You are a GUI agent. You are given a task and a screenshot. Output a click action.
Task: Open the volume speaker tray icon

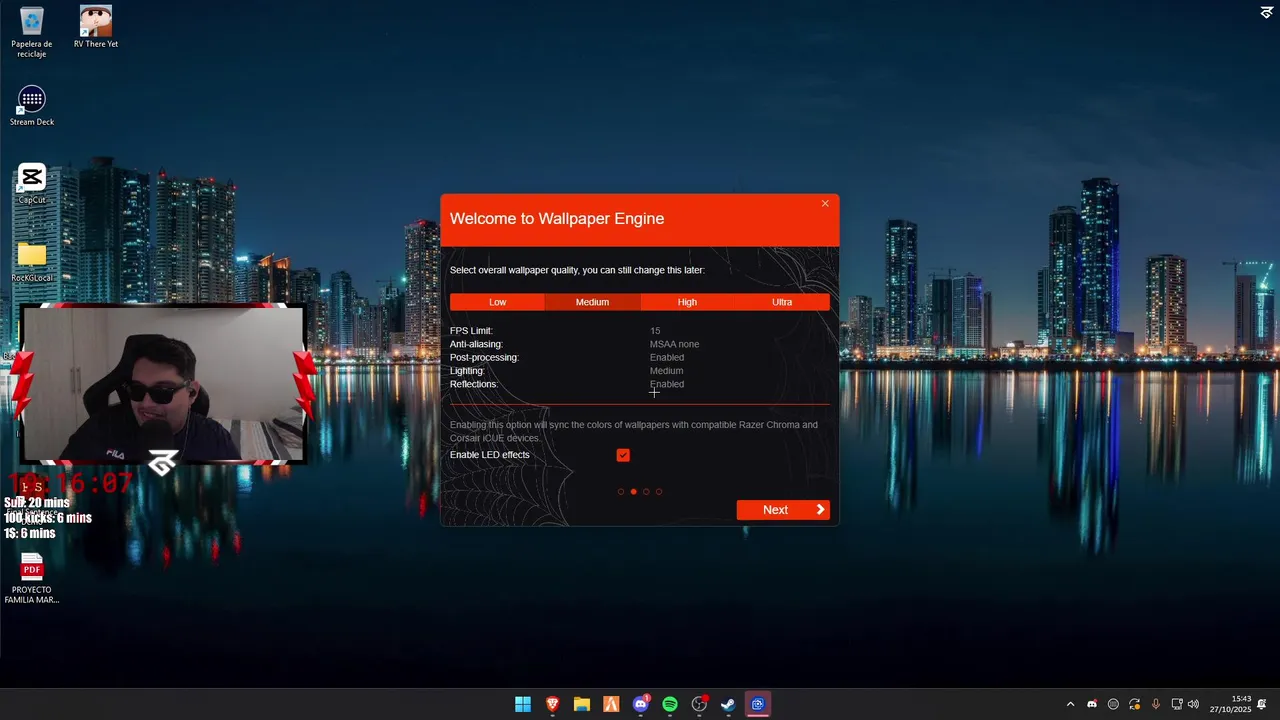coord(1193,704)
